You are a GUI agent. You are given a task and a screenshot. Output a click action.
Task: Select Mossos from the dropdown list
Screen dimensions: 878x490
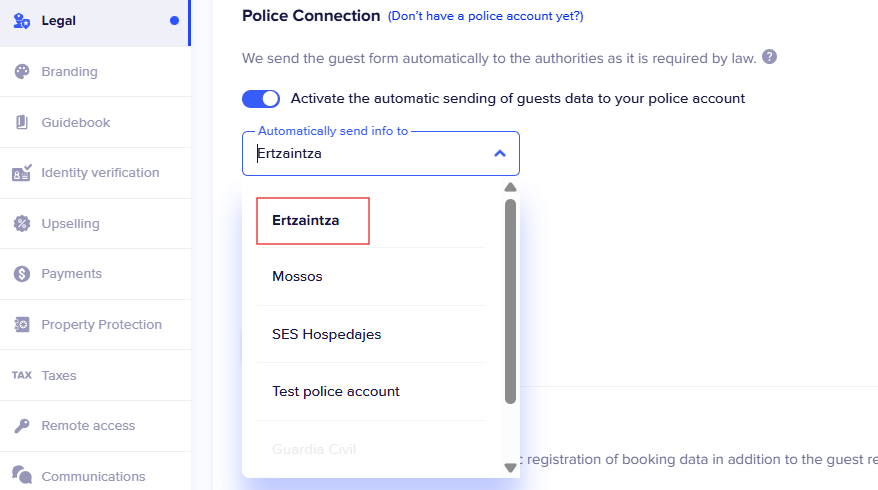point(297,276)
